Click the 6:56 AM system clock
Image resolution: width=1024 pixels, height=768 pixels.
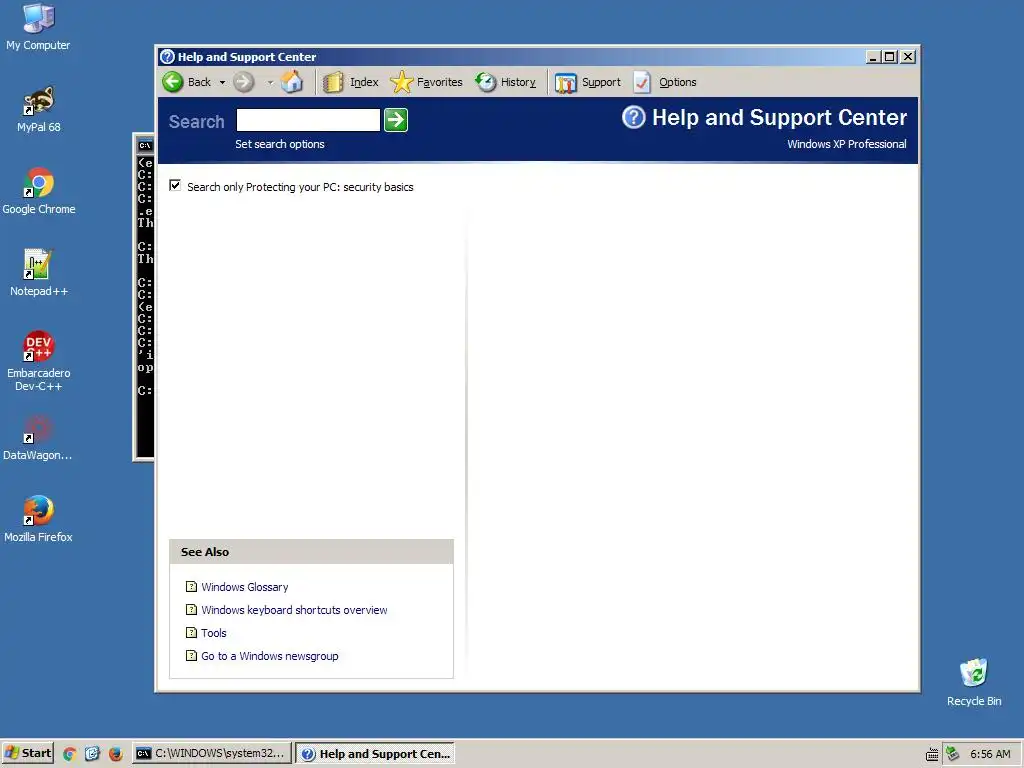pyautogui.click(x=990, y=754)
